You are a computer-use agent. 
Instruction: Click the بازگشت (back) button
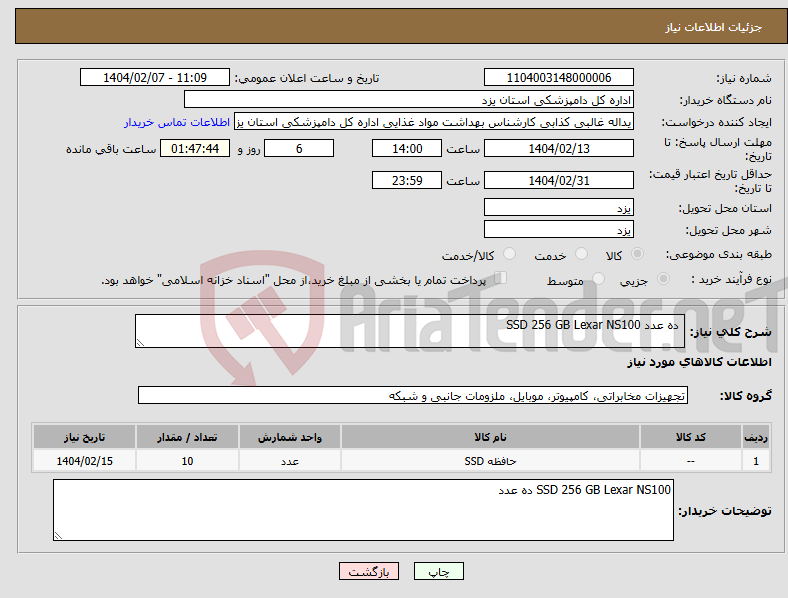pos(369,571)
